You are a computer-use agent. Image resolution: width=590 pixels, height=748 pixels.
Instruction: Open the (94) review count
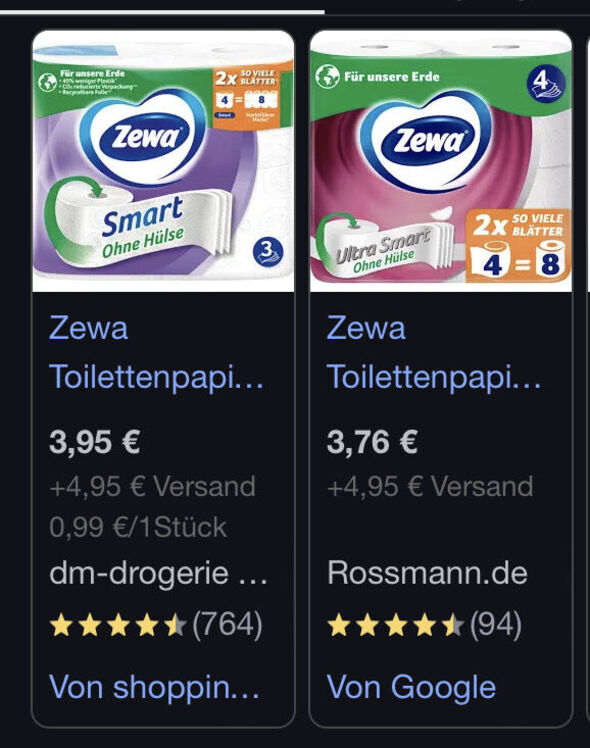[x=496, y=624]
